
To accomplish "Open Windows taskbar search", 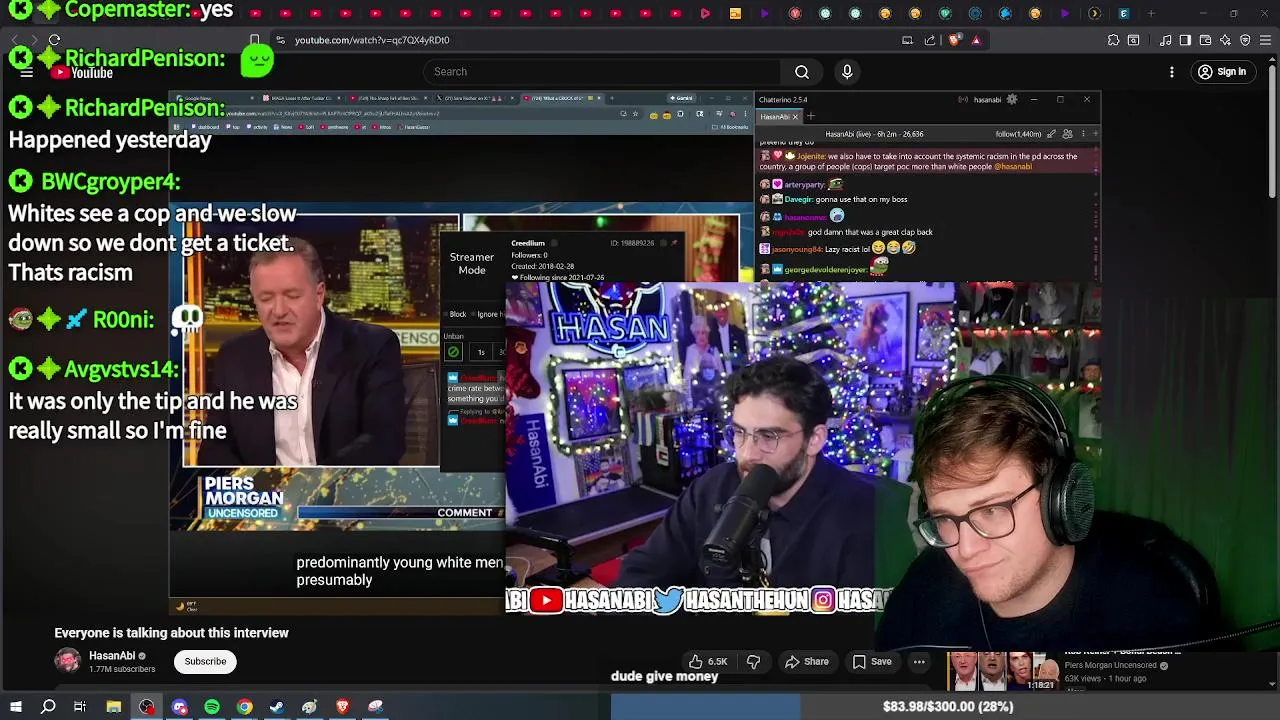I will [x=48, y=707].
